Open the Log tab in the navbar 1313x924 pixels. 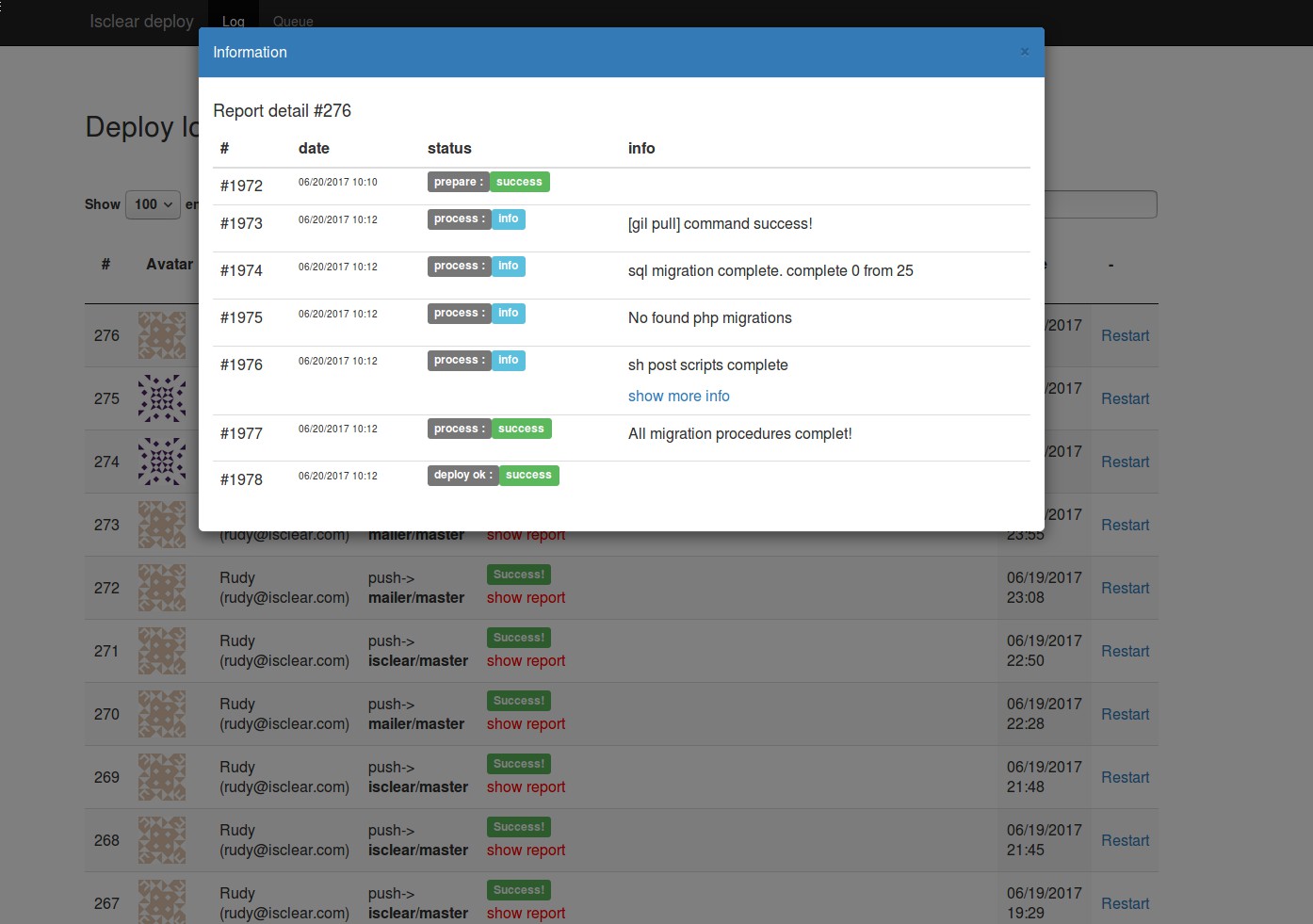click(x=234, y=22)
